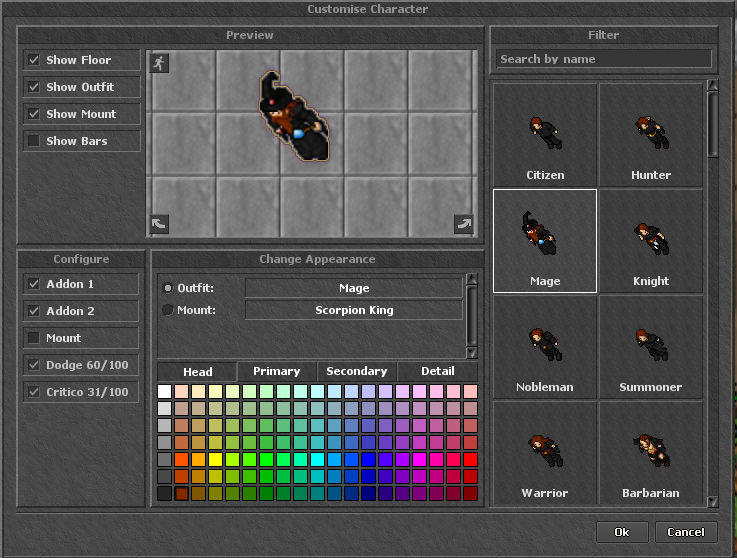Toggle Addon 2 checkbox

click(x=34, y=311)
